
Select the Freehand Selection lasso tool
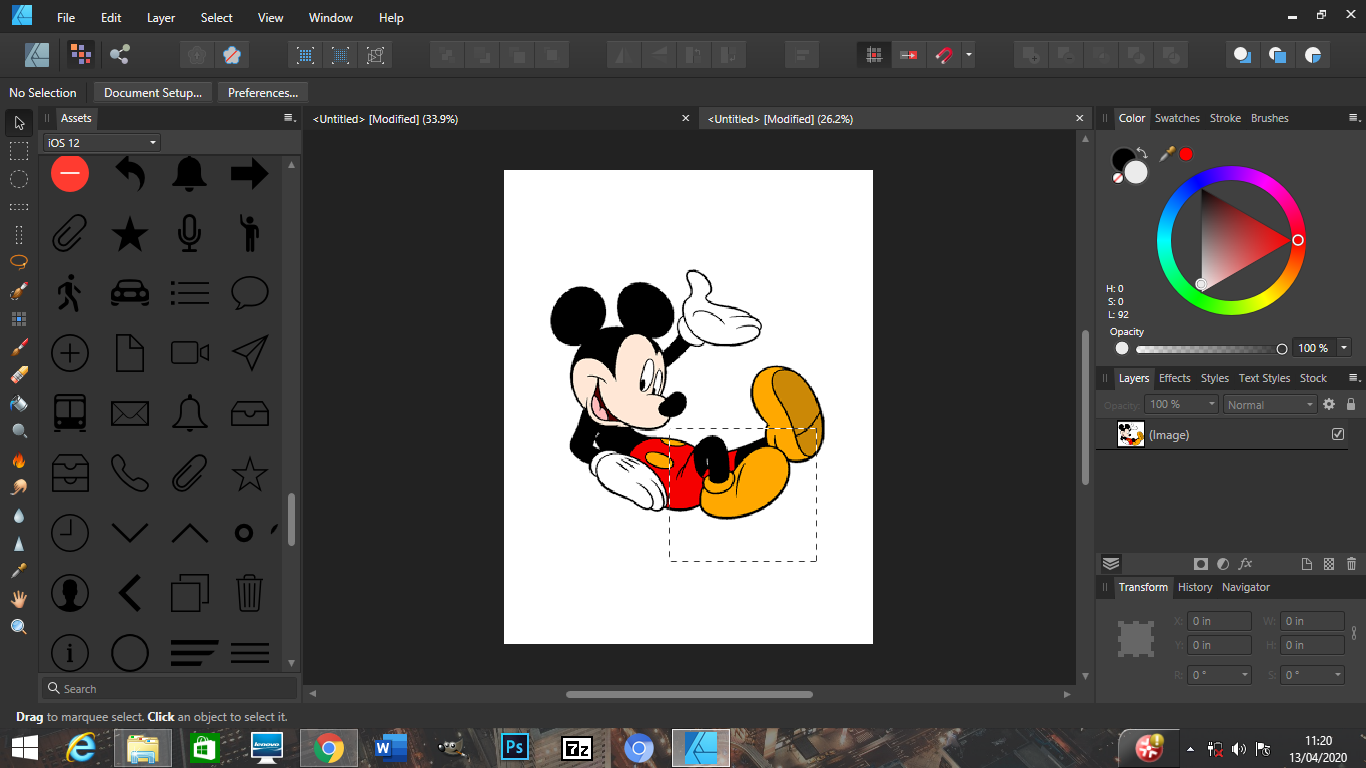click(x=19, y=261)
